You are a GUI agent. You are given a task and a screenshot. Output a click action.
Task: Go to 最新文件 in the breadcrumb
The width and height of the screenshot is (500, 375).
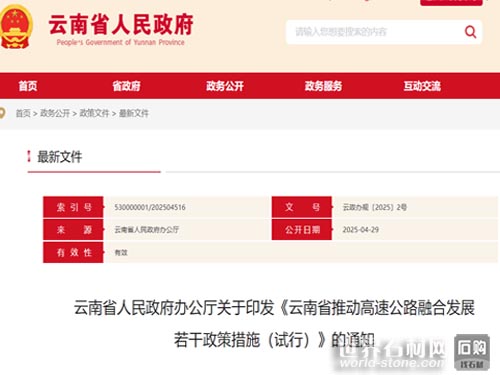134,113
